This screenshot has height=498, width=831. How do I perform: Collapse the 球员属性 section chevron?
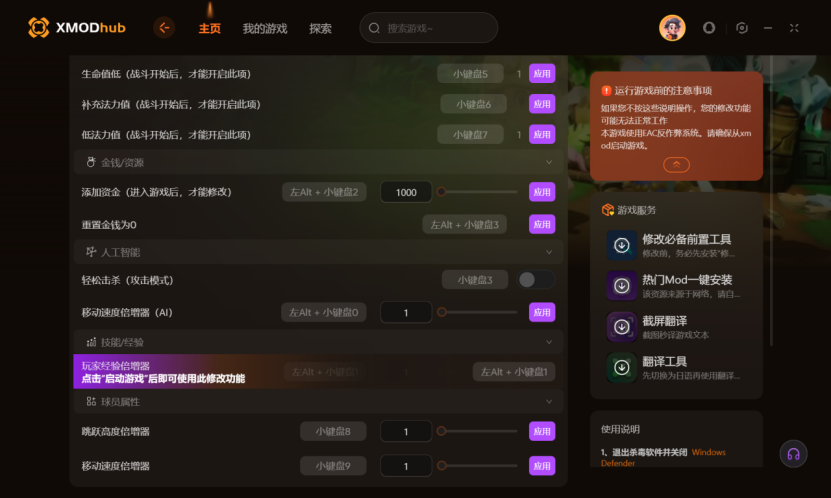tap(549, 402)
